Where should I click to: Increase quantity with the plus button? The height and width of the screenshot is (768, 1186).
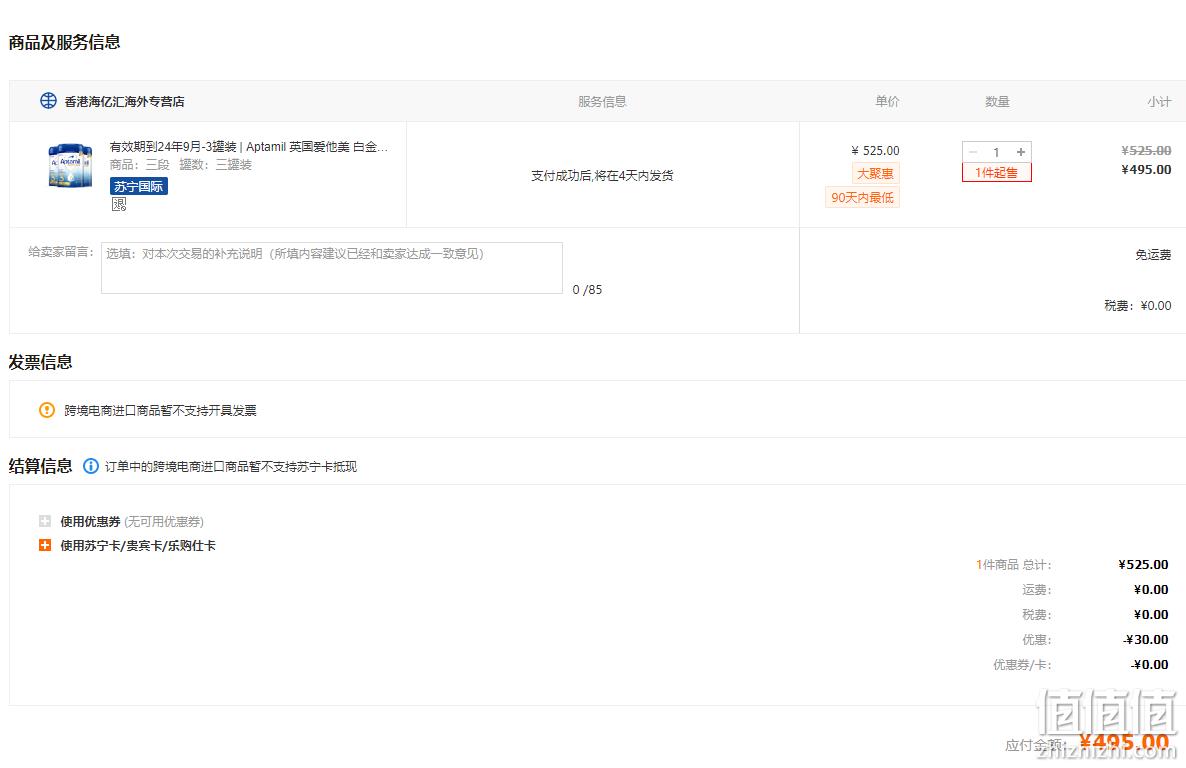tap(1020, 152)
